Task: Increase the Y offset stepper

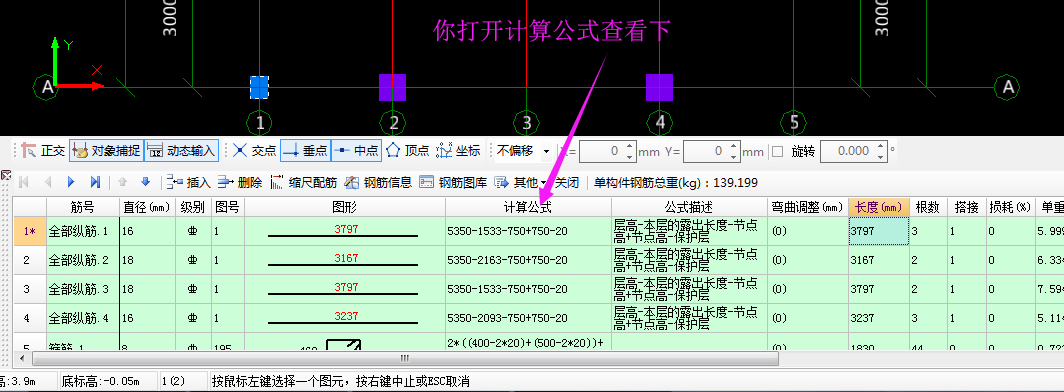Action: pyautogui.click(x=733, y=146)
